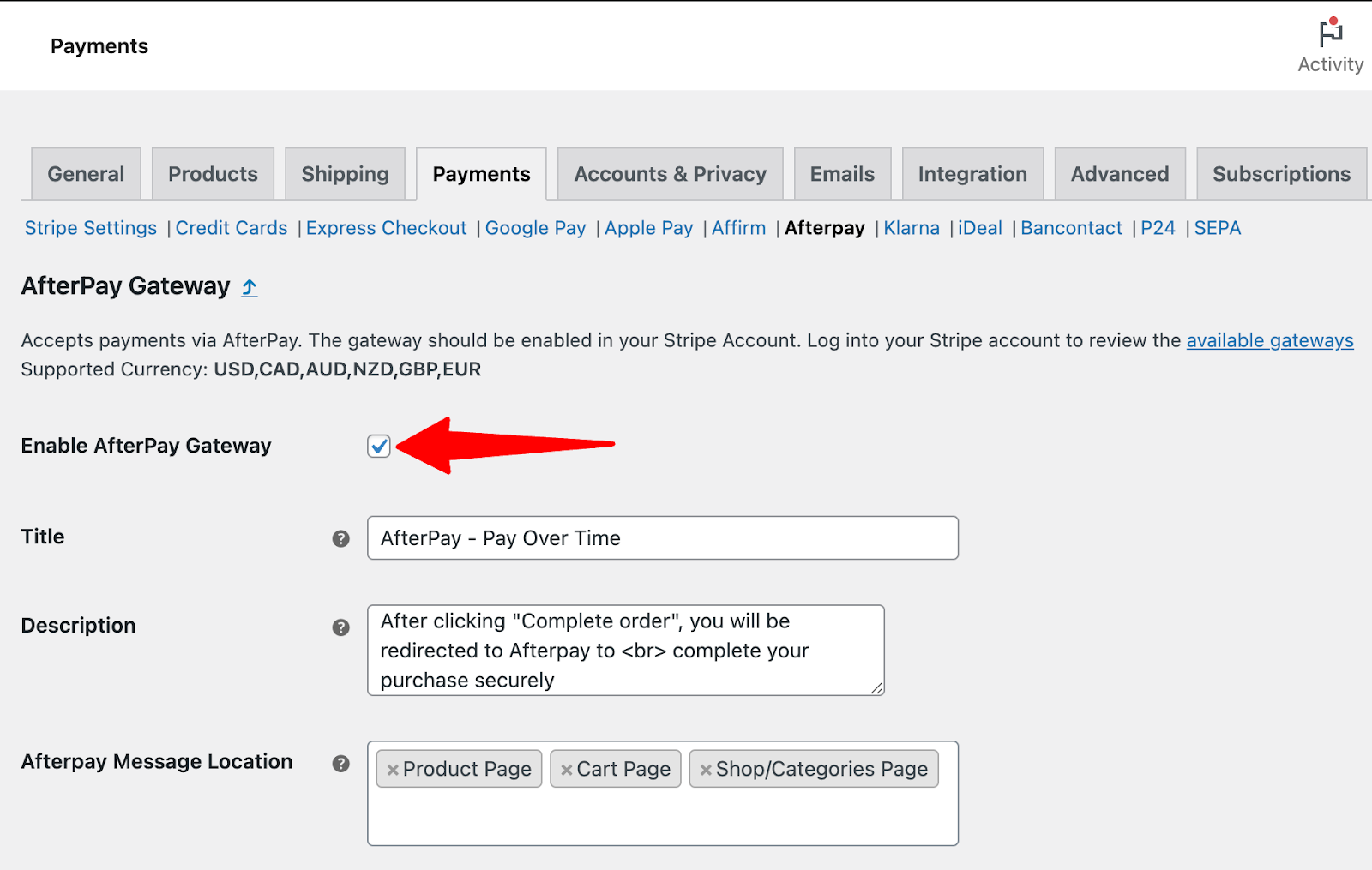Open iDeal gateway settings
The width and height of the screenshot is (1372, 870).
pyautogui.click(x=980, y=228)
